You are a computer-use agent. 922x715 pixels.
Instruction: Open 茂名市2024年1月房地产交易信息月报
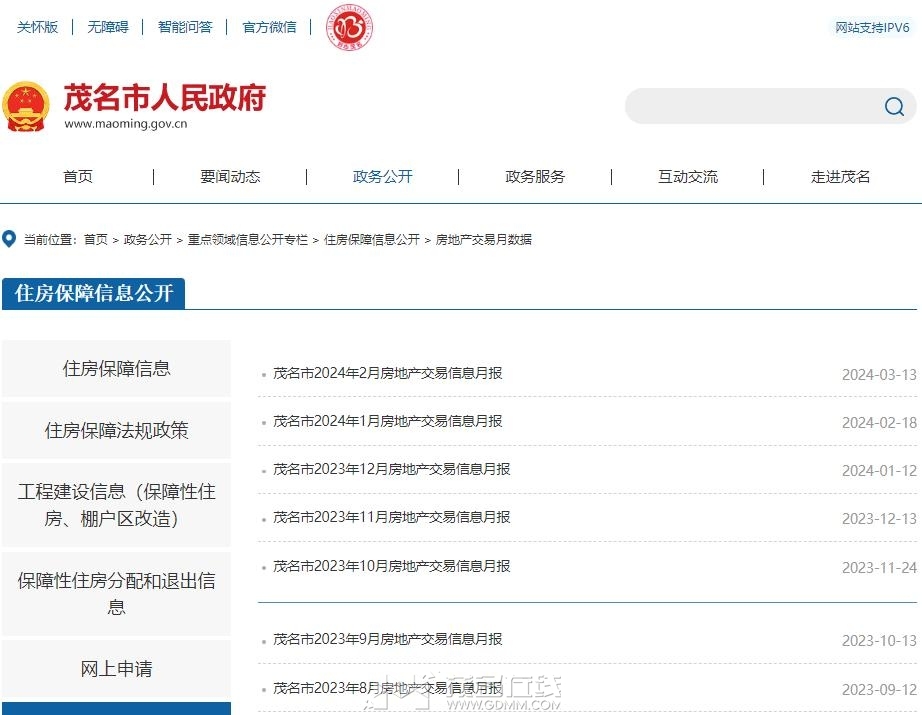[x=387, y=422]
